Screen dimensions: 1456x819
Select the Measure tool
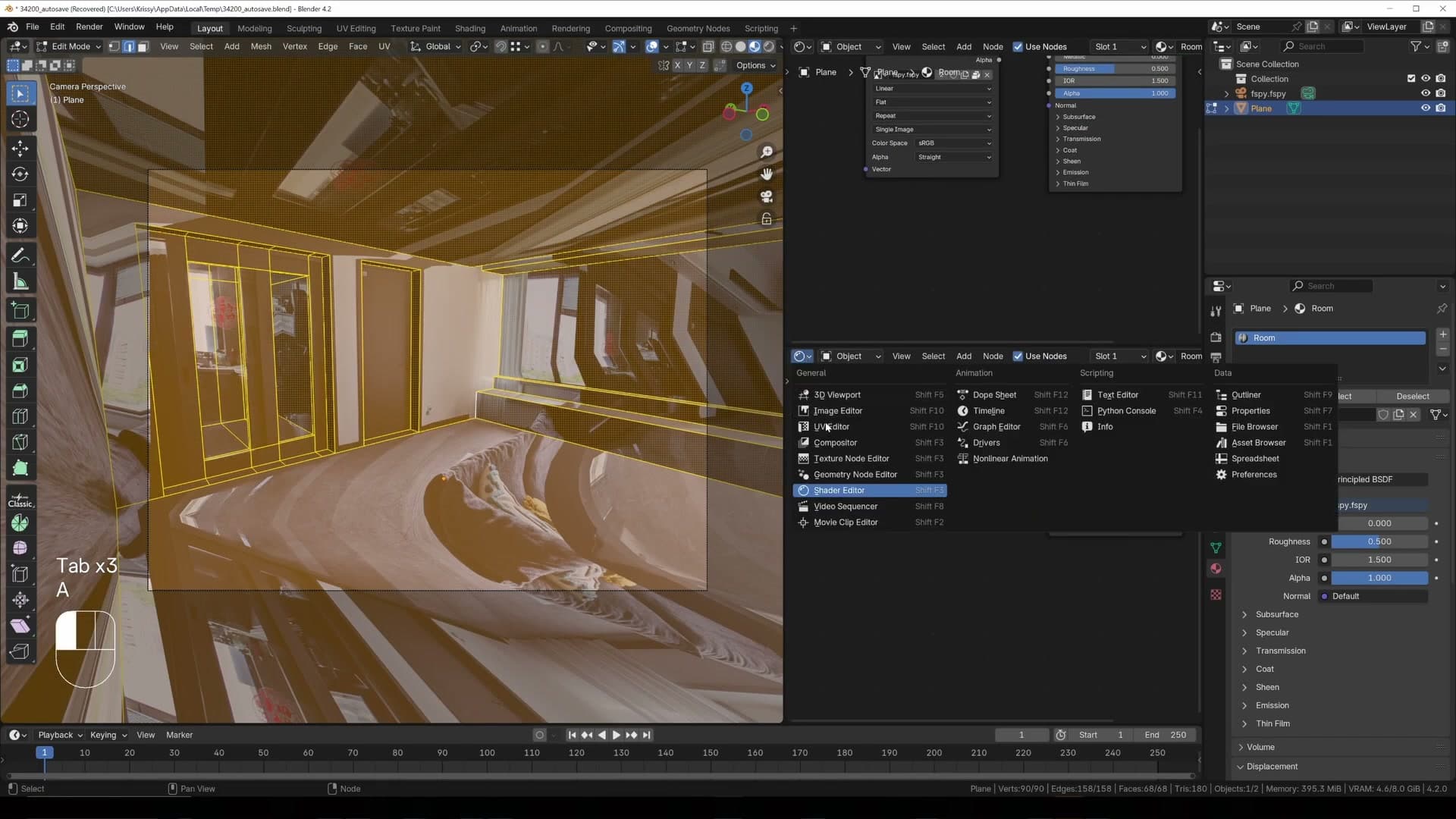tap(20, 282)
